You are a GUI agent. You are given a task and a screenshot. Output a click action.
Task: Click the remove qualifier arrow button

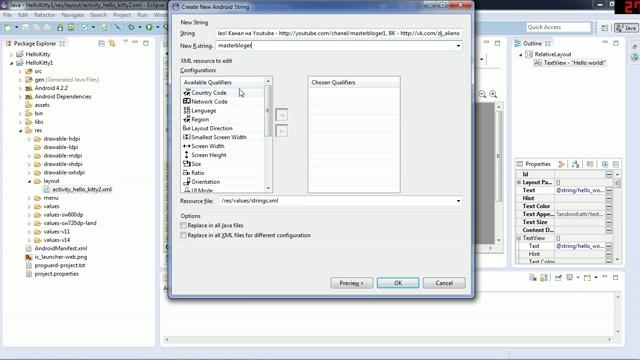(x=282, y=131)
